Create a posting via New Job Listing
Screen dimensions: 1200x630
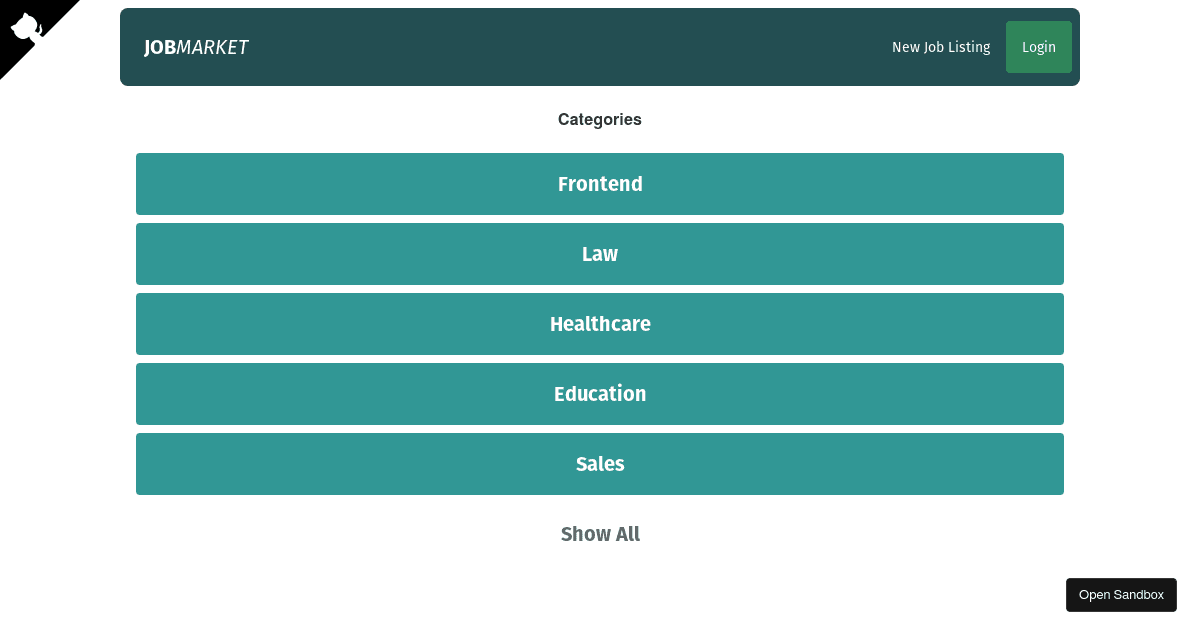(x=941, y=47)
